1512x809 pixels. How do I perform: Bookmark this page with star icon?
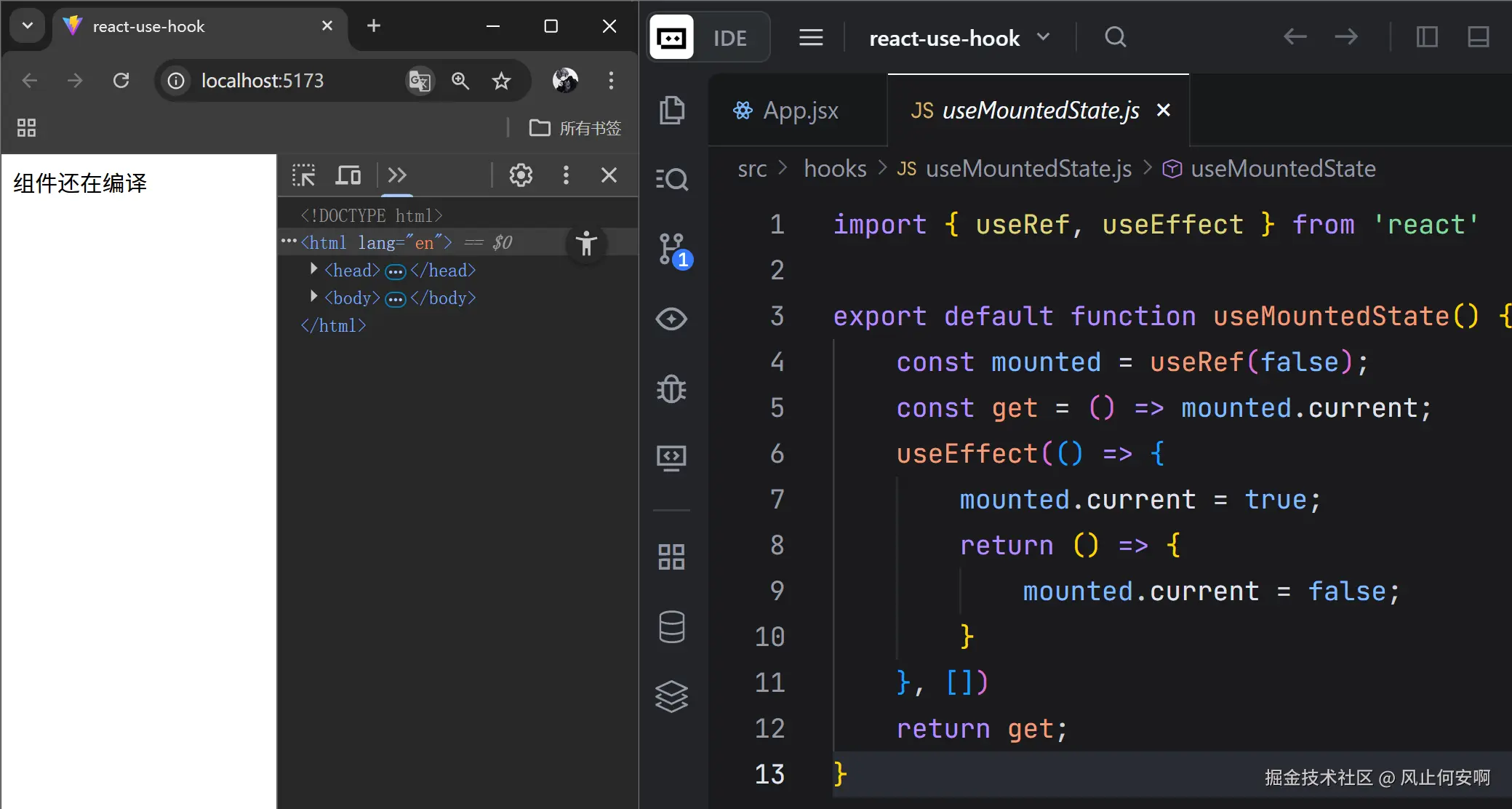tap(501, 81)
